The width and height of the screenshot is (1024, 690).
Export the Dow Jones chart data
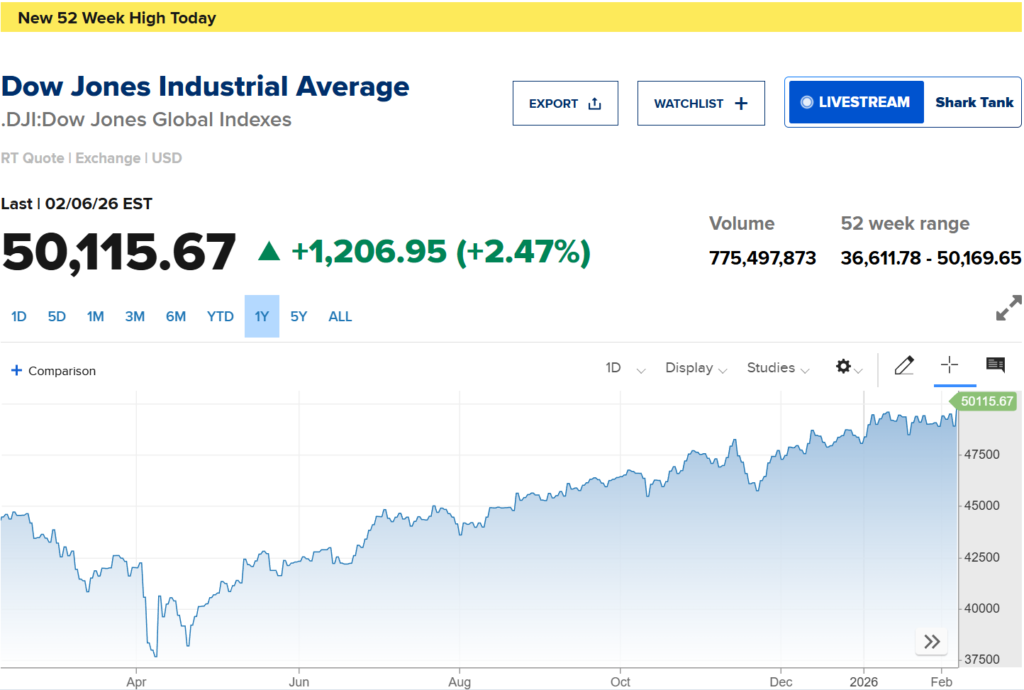click(565, 103)
